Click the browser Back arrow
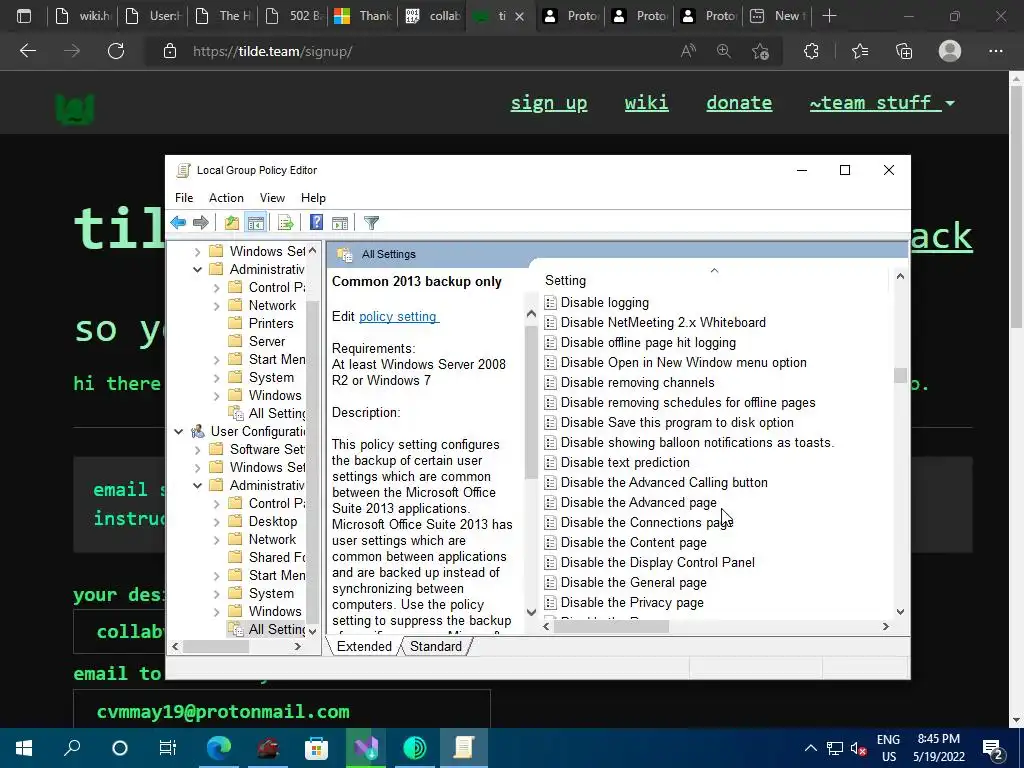 pos(28,51)
